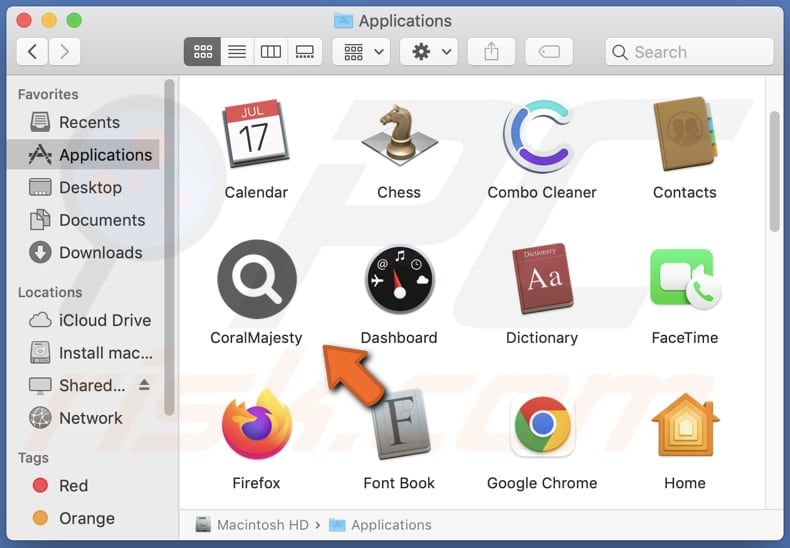790x548 pixels.
Task: Click the Tags section header
Action: tap(33, 457)
